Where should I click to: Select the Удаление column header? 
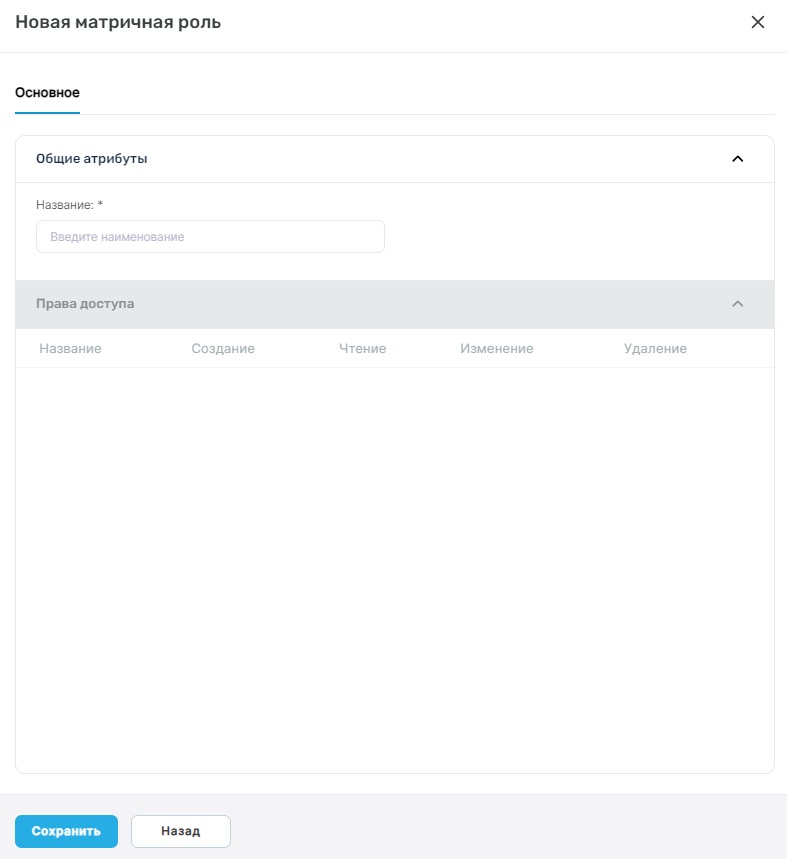[655, 348]
